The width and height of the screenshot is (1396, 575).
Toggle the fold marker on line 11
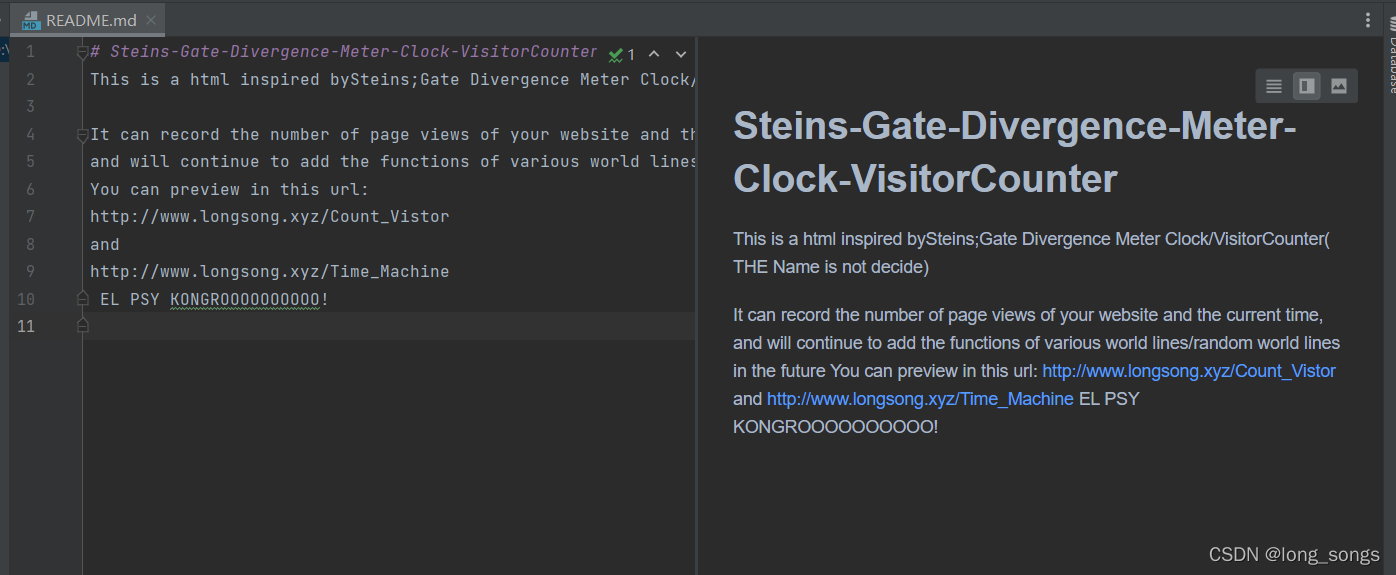pyautogui.click(x=83, y=326)
